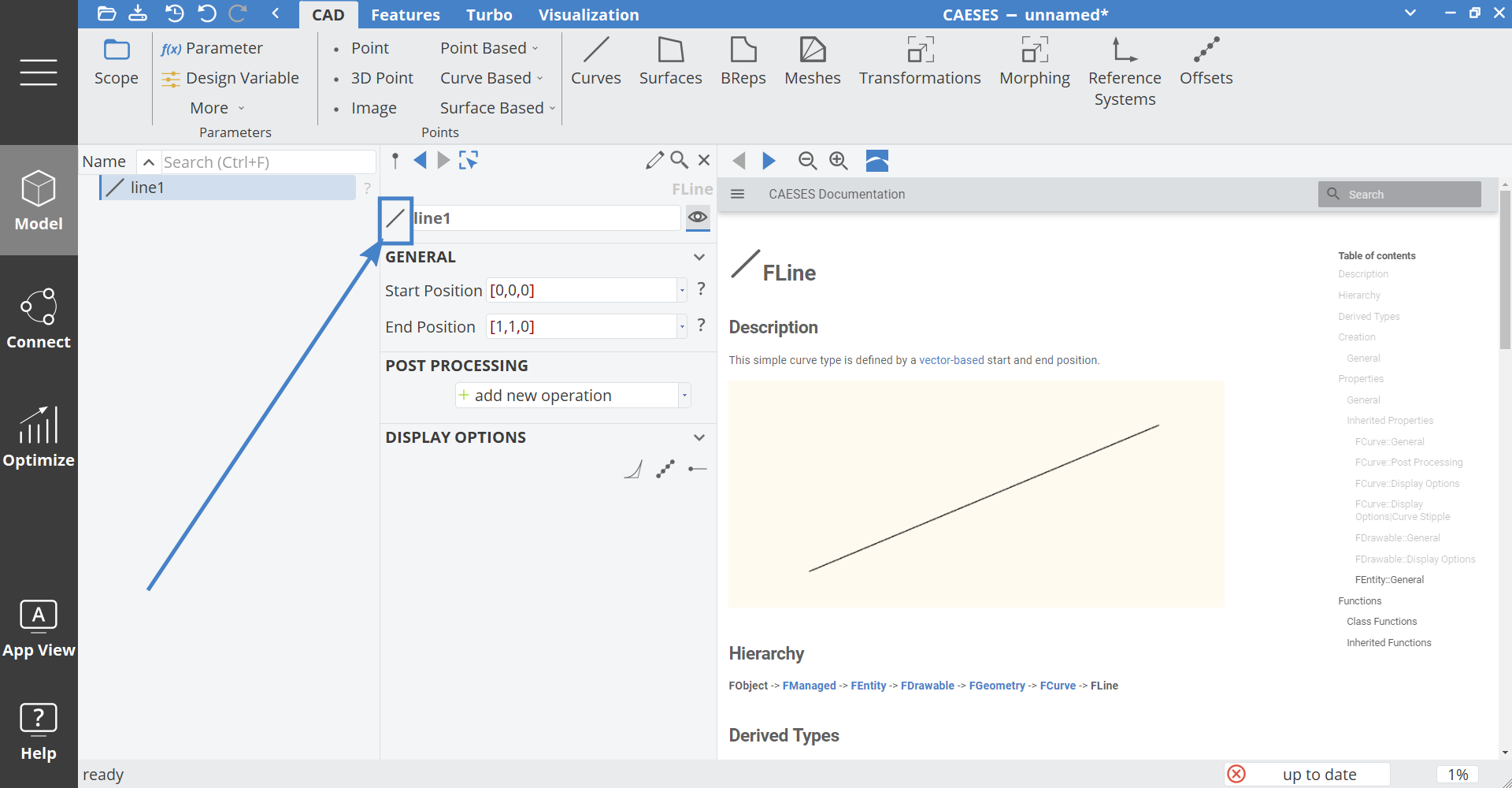Zoom in the documentation view
Image resolution: width=1512 pixels, height=788 pixels.
coord(839,161)
